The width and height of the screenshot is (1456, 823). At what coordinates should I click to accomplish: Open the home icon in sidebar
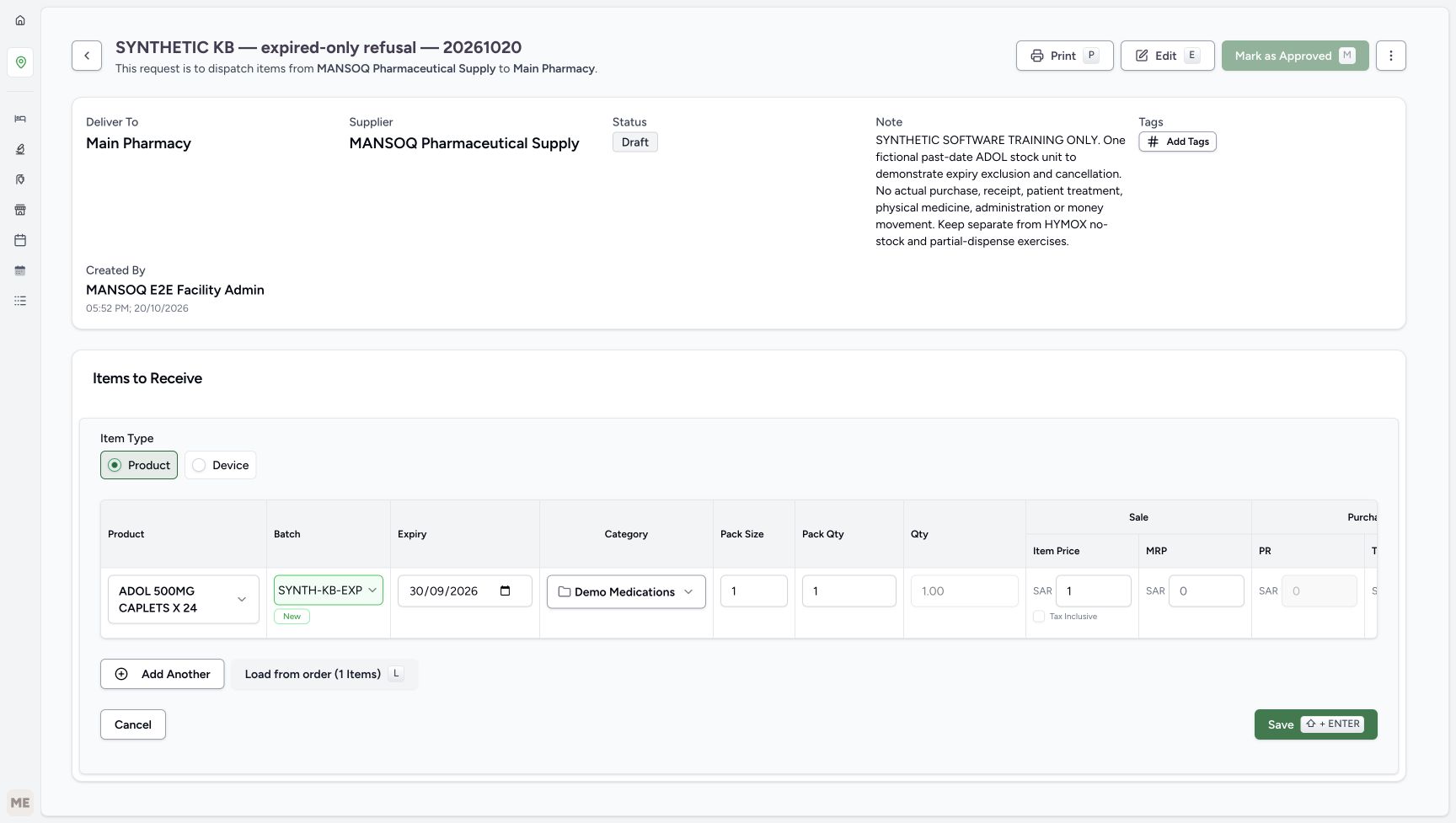coord(20,20)
